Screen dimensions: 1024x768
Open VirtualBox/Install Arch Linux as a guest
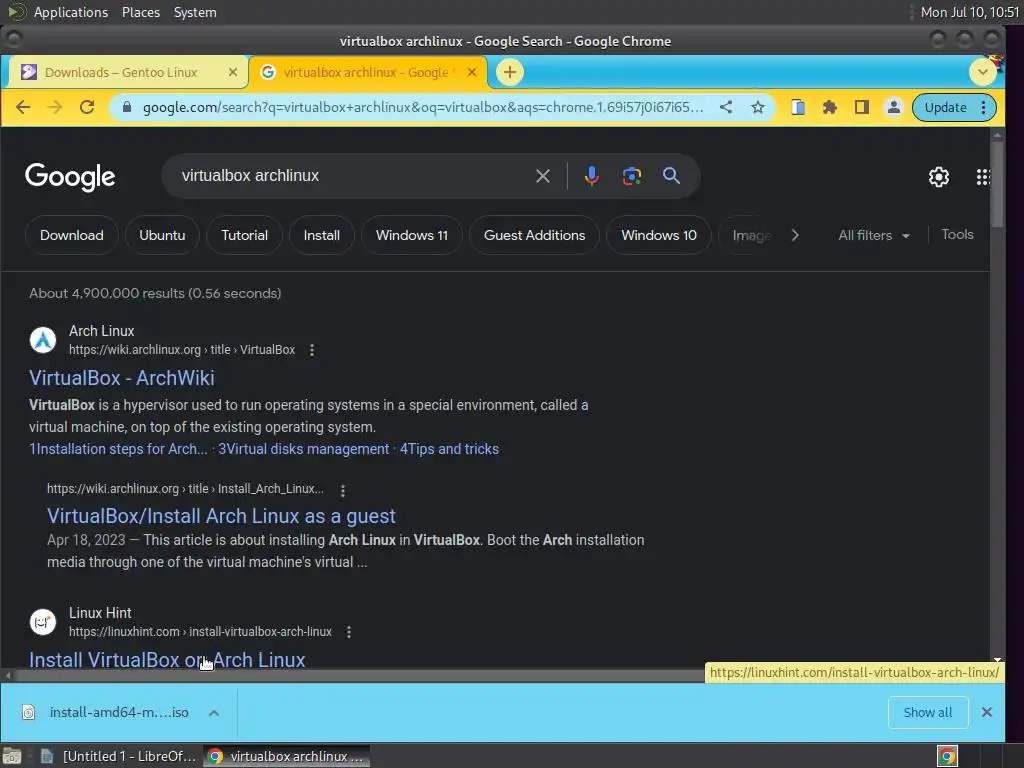[x=221, y=516]
